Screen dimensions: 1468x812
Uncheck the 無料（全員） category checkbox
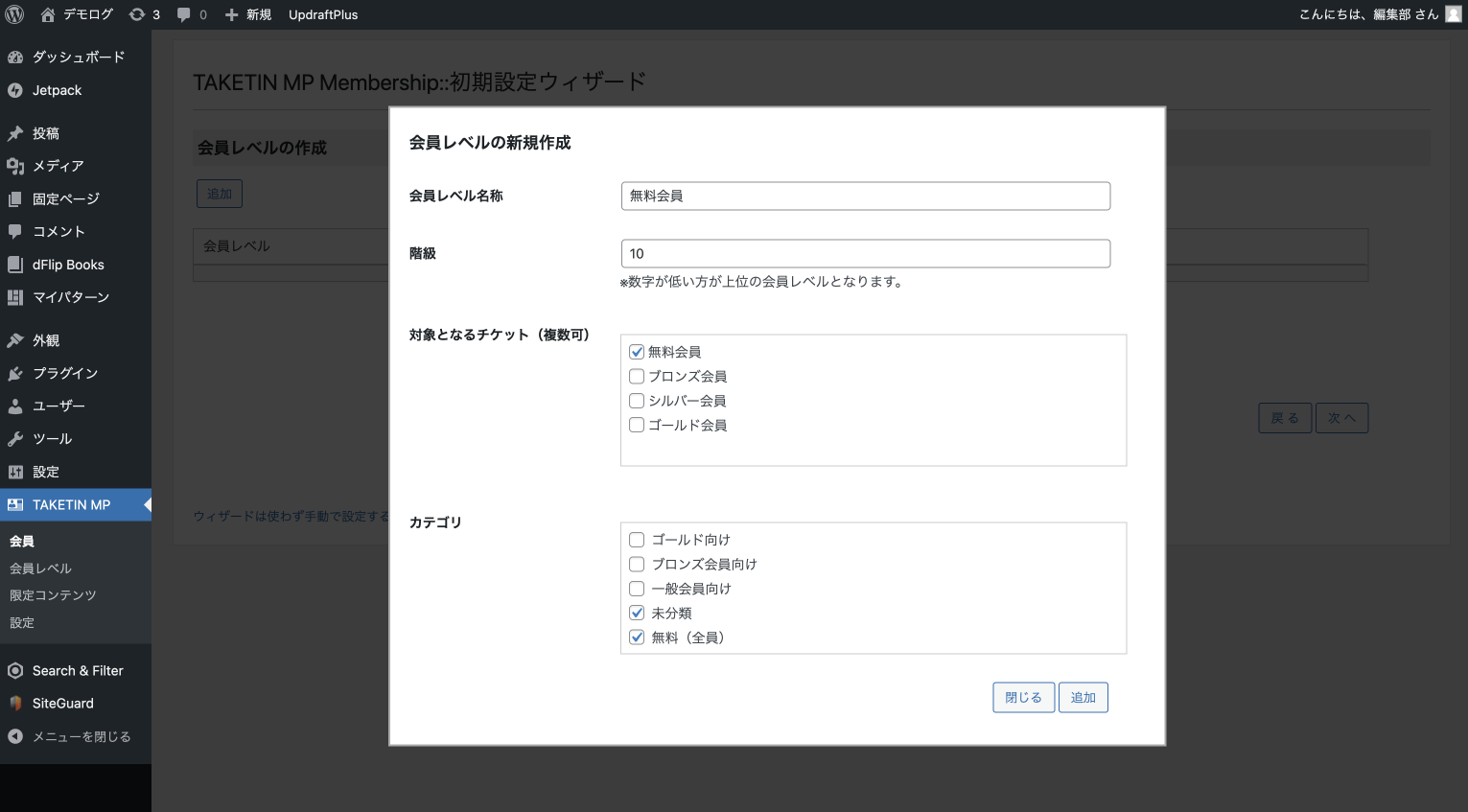click(x=637, y=638)
